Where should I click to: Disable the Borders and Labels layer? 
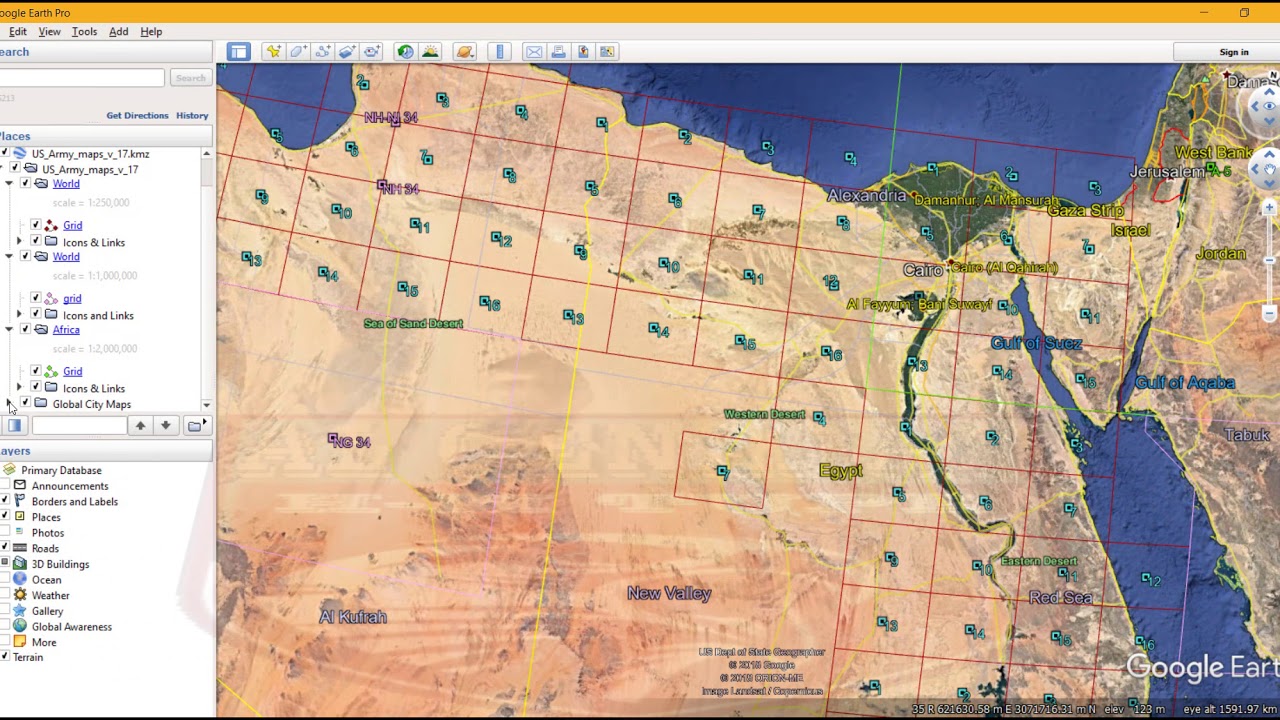click(4, 501)
